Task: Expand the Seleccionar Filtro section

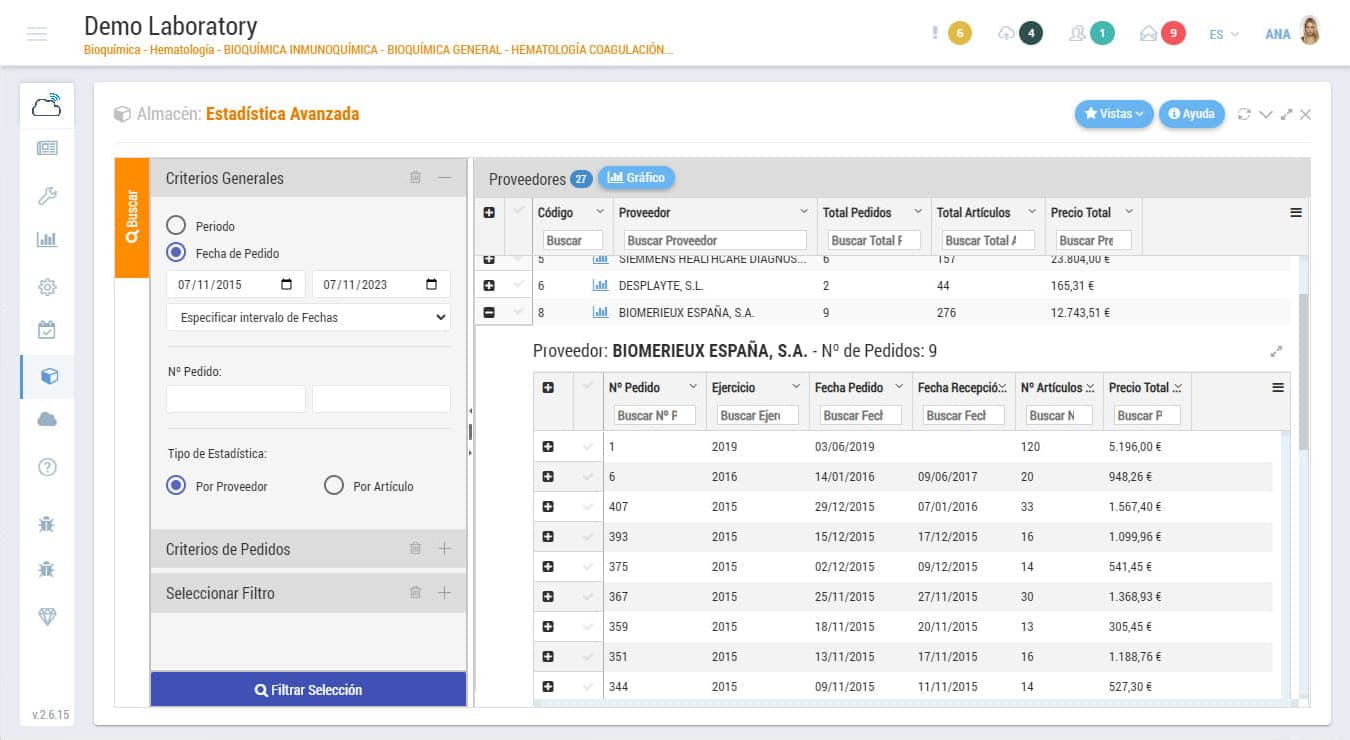Action: coord(445,593)
